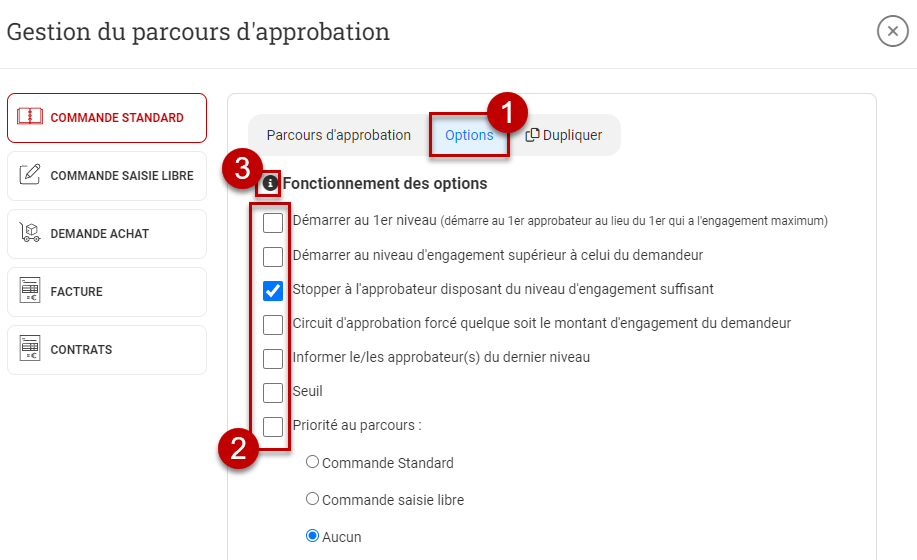Tick the Circuit d'approbation forcé checkbox
Image resolution: width=917 pixels, height=560 pixels.
point(273,324)
